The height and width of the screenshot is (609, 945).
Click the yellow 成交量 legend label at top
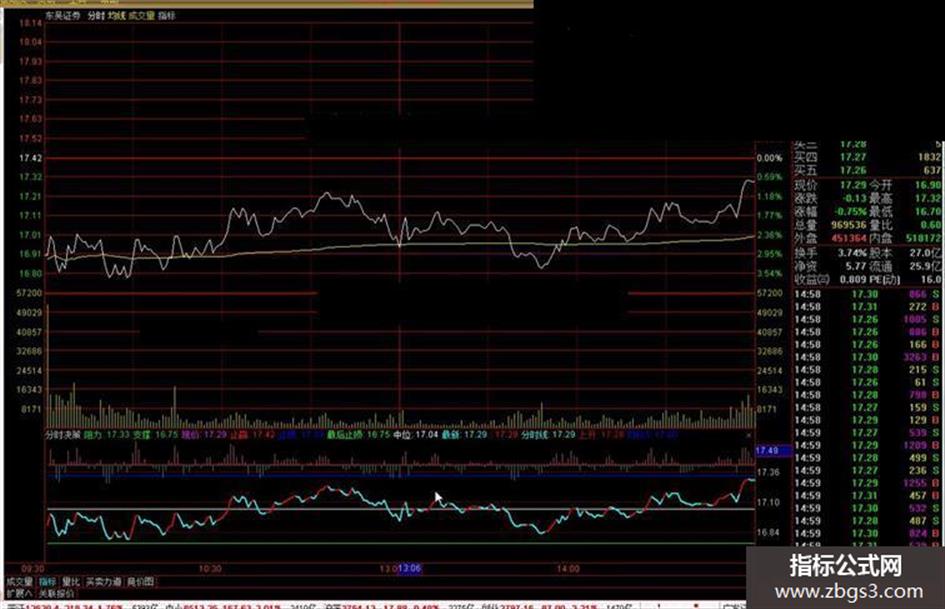tap(142, 16)
